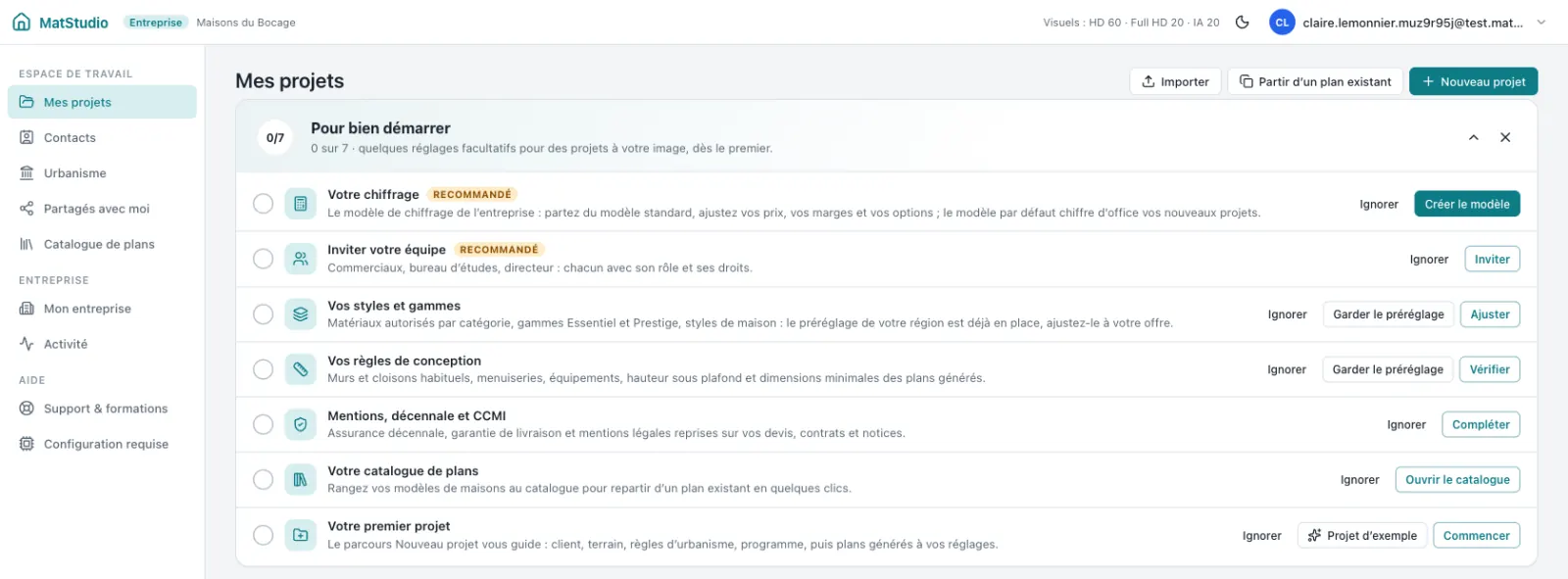The height and width of the screenshot is (579, 1568).
Task: Mark Votre chiffrage step as done
Action: point(263,204)
